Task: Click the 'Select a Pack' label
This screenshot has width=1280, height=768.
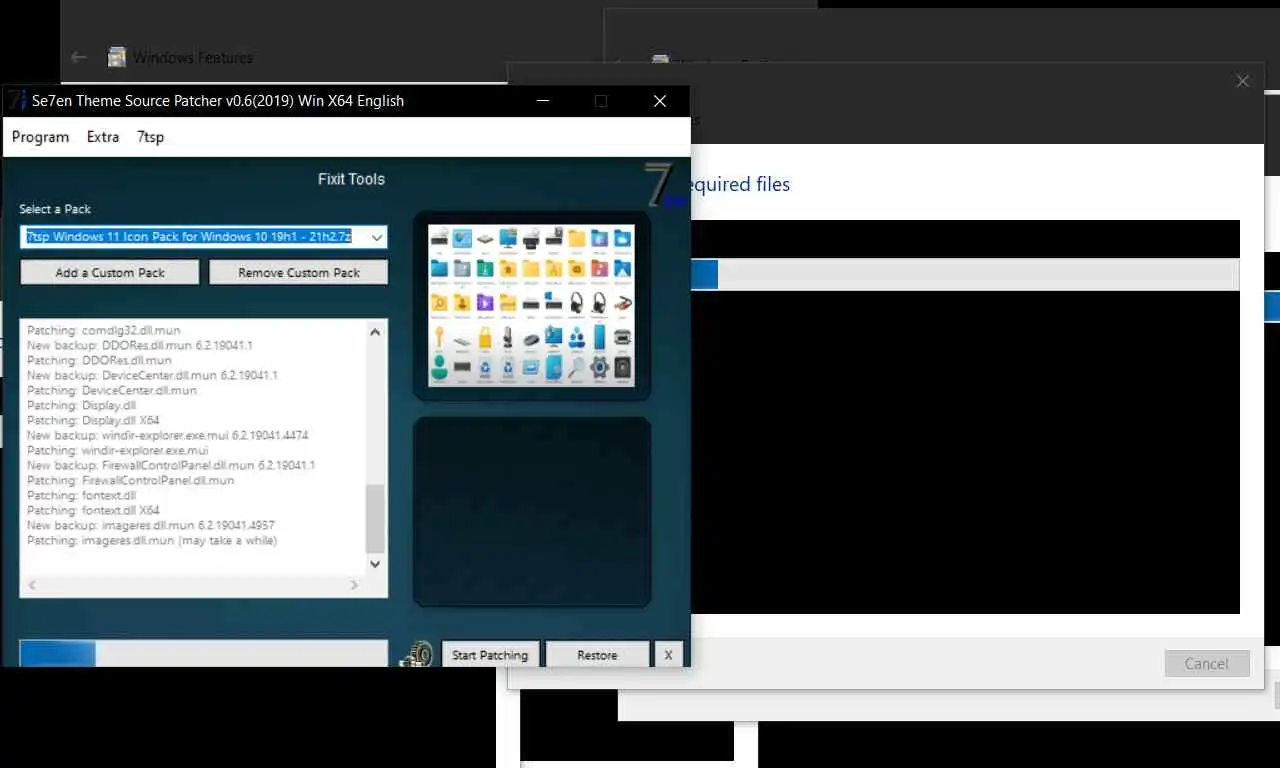Action: (55, 209)
